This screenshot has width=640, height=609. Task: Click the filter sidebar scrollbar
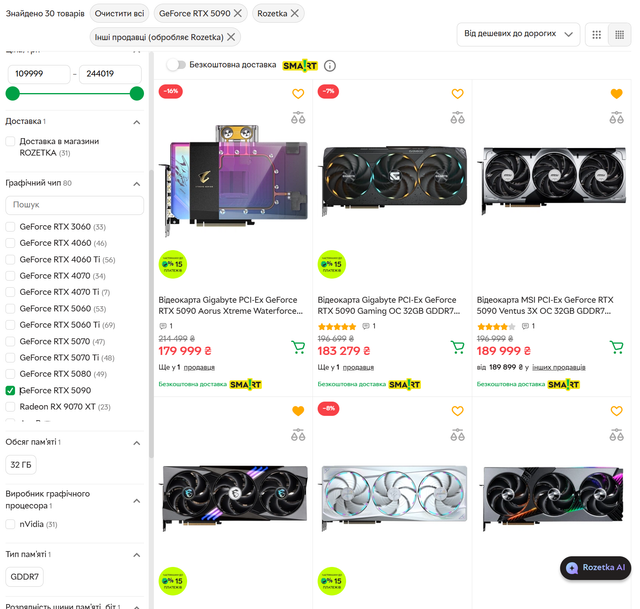151,314
